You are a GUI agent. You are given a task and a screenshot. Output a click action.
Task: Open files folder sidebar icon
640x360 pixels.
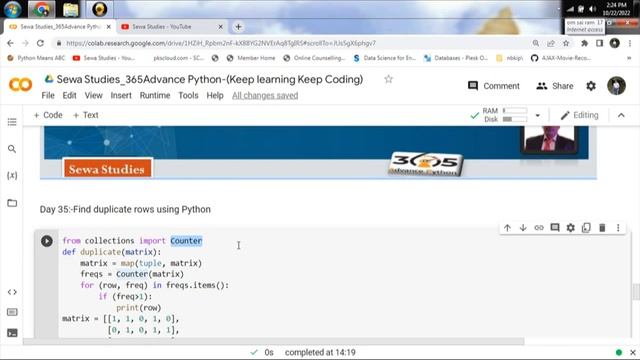click(12, 203)
